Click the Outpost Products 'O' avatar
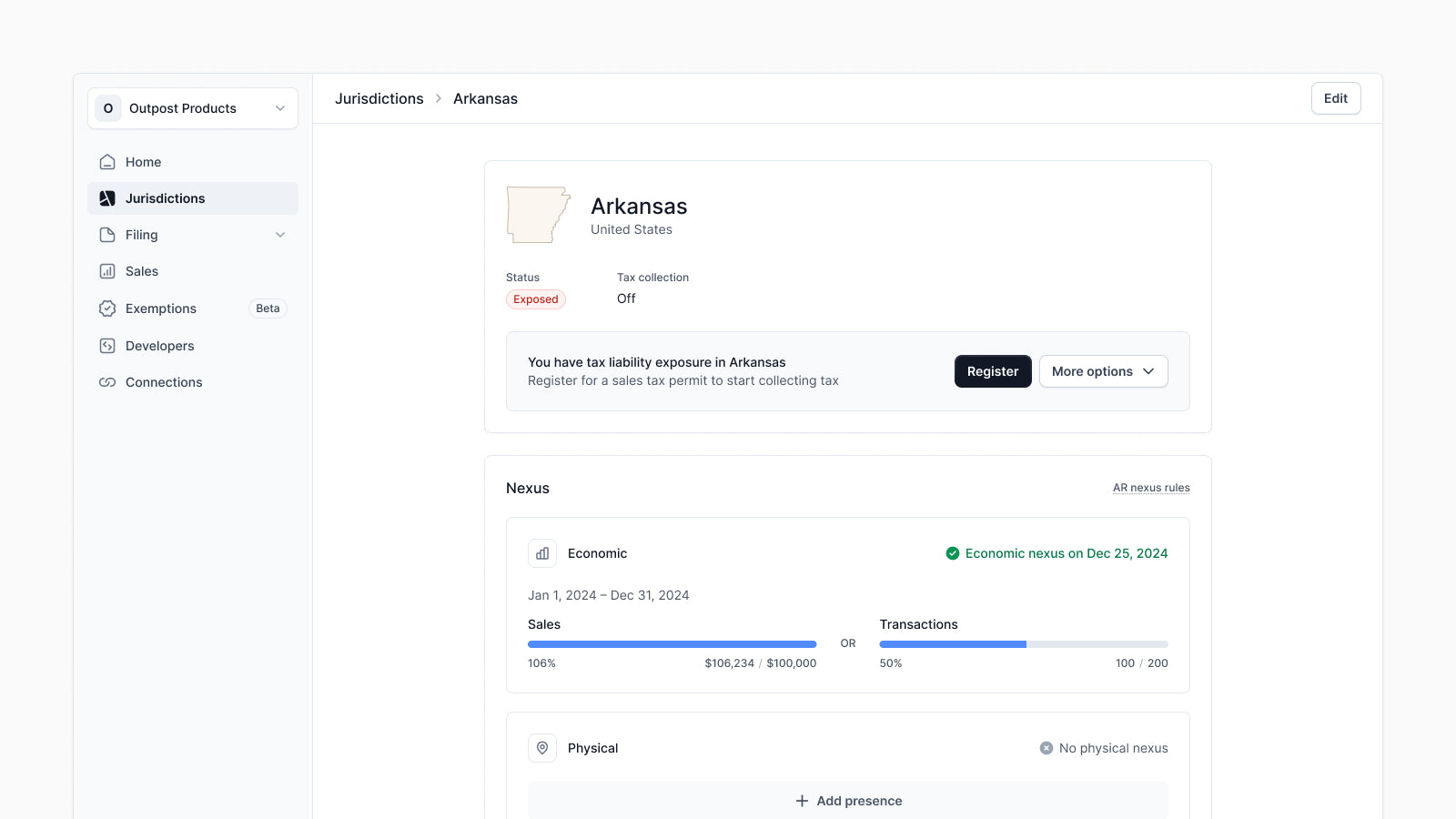This screenshot has height=819, width=1456. (108, 108)
